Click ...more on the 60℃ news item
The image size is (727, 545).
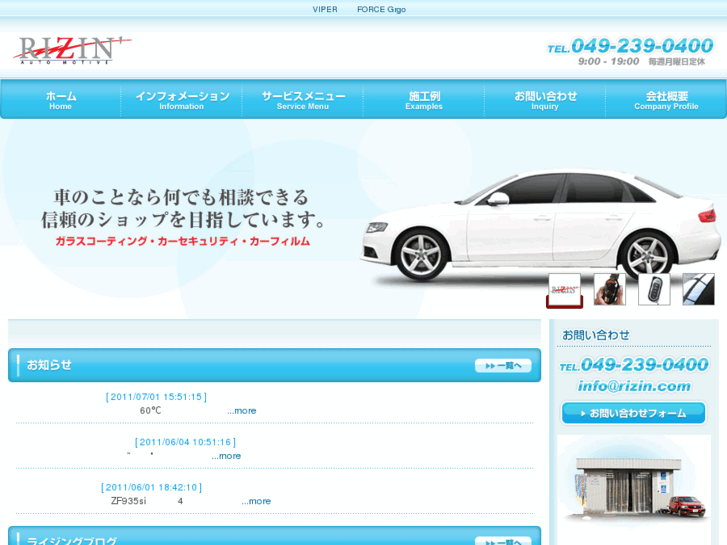(242, 411)
